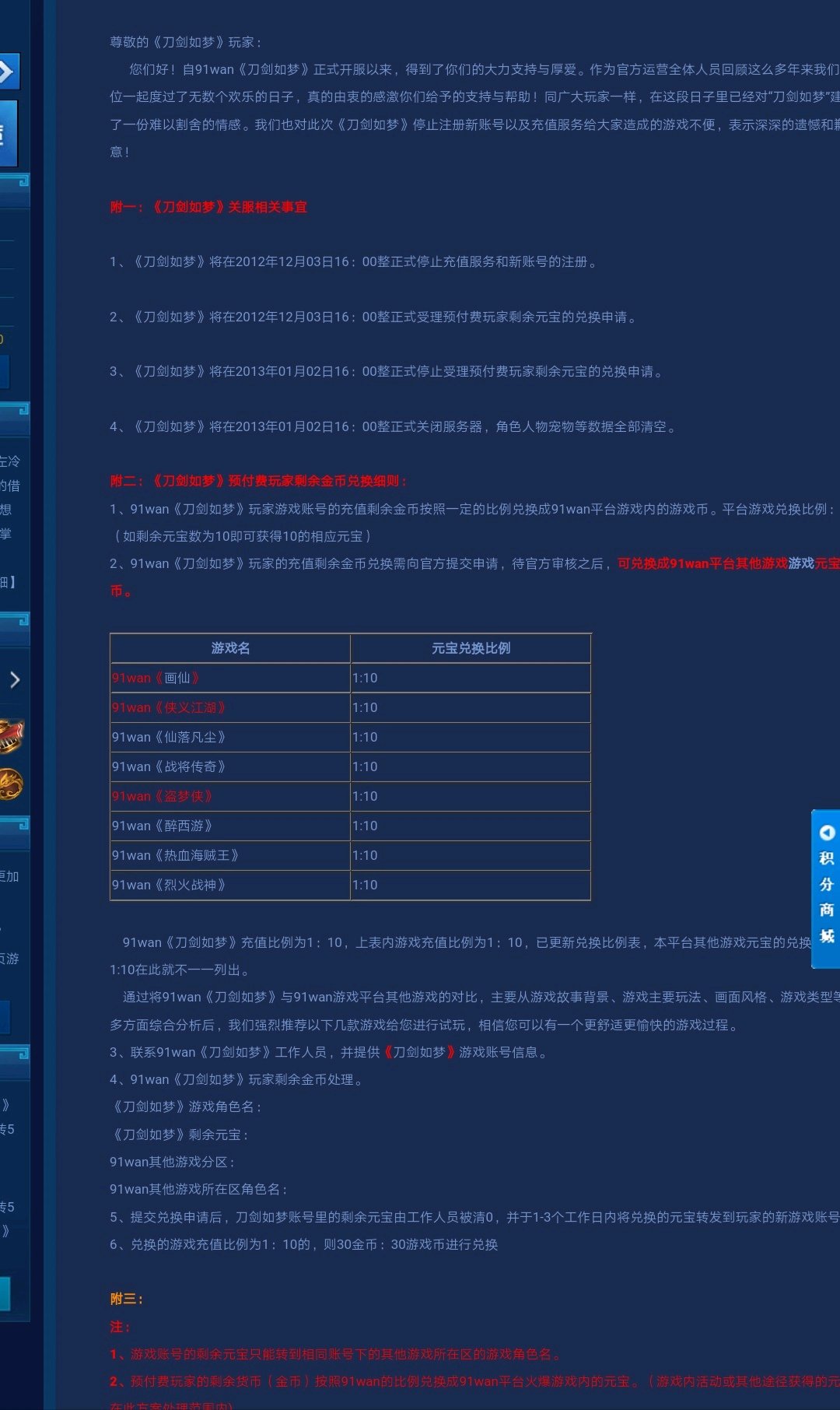Click the line 正式停止受理预付费玩家剩余元宝的兑换申请
840x1410 pixels.
pos(387,371)
